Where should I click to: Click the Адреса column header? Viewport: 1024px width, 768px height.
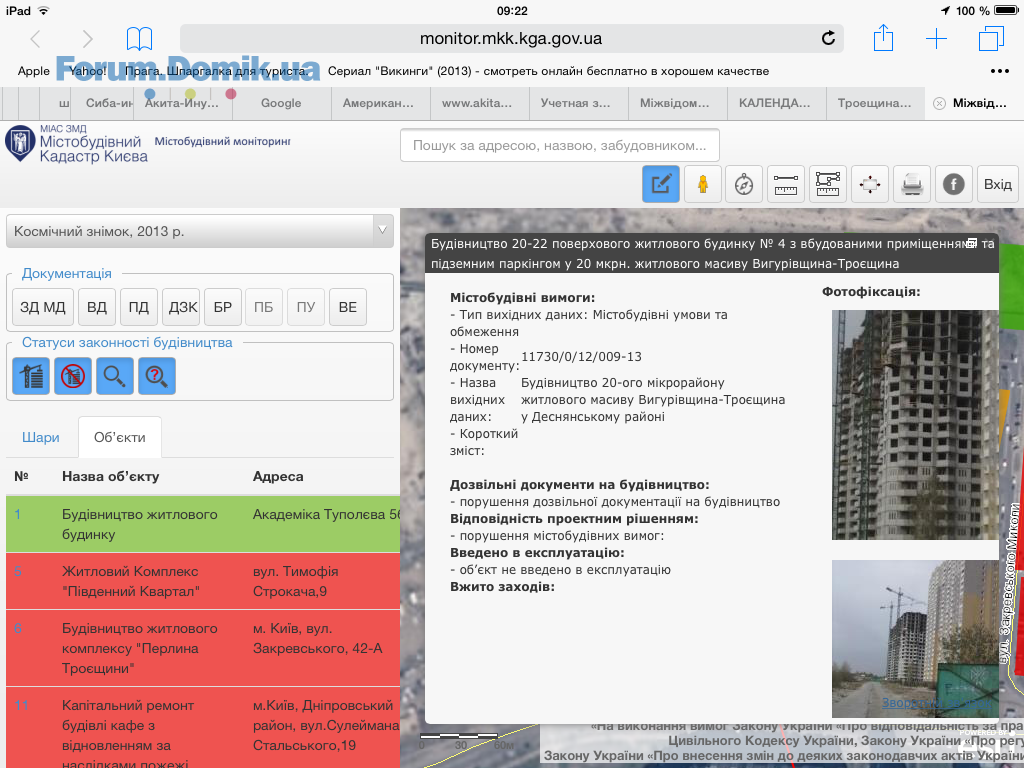tap(278, 476)
